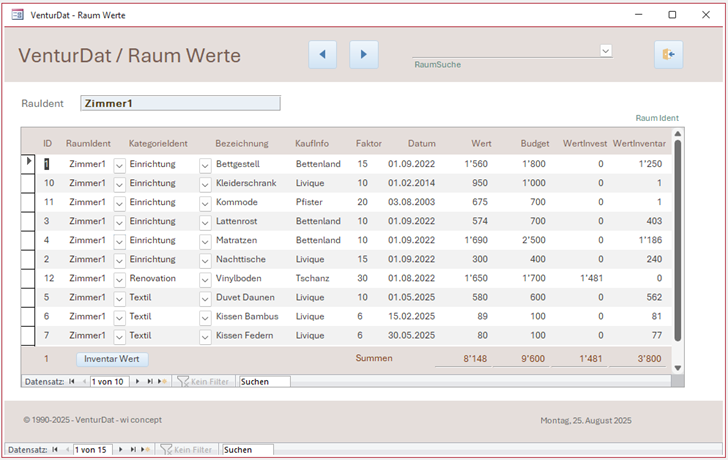Image resolution: width=728 pixels, height=460 pixels.
Task: Go to first record in '1 von 15' navigator
Action: pyautogui.click(x=55, y=450)
